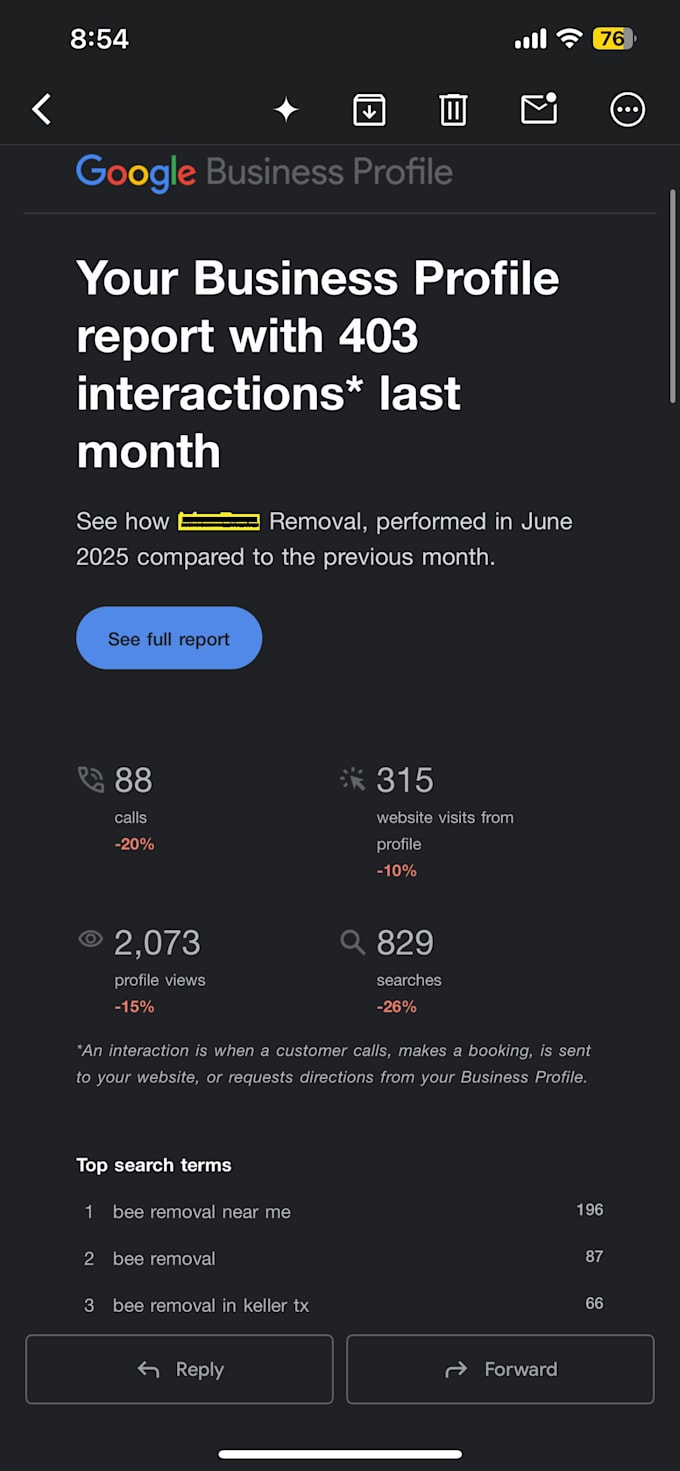680x1471 pixels.
Task: Archive this email with the archive icon
Action: tap(369, 109)
